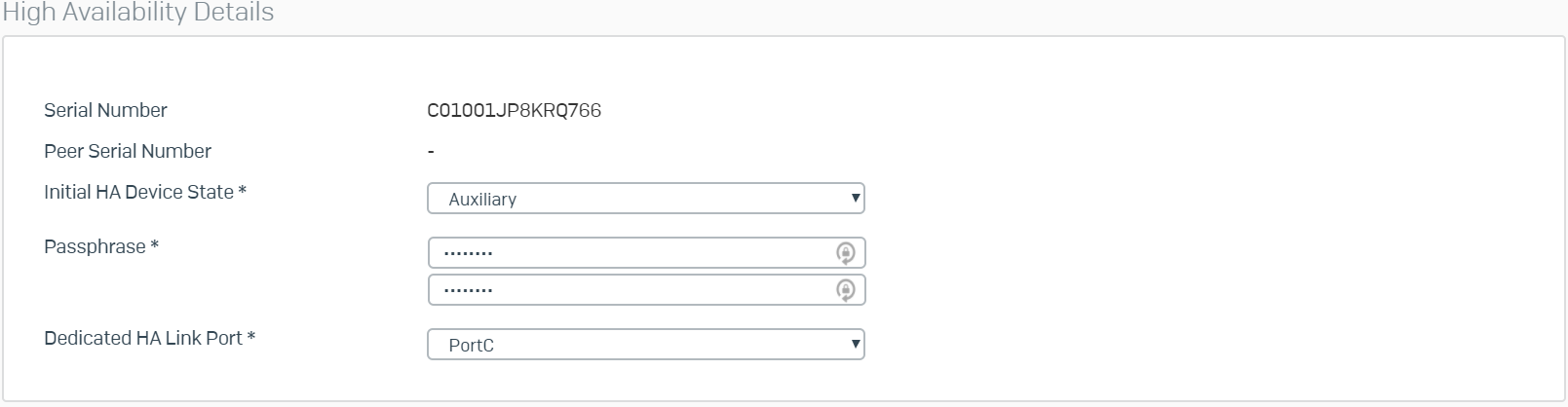Select the serial number C01001JP8KRQ766 text

pos(514,111)
